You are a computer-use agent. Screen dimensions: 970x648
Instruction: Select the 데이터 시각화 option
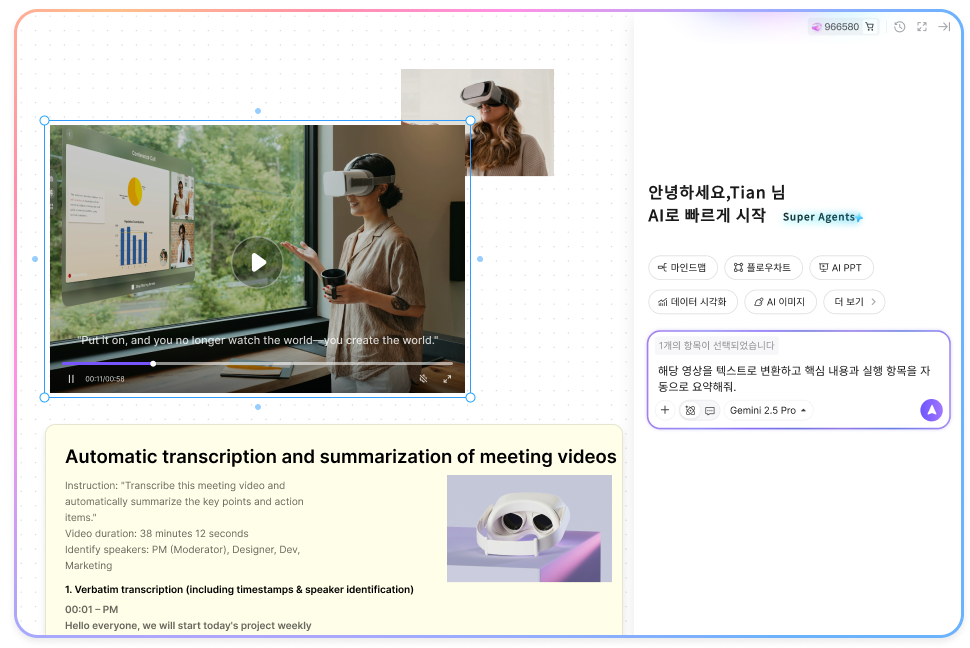click(x=693, y=301)
